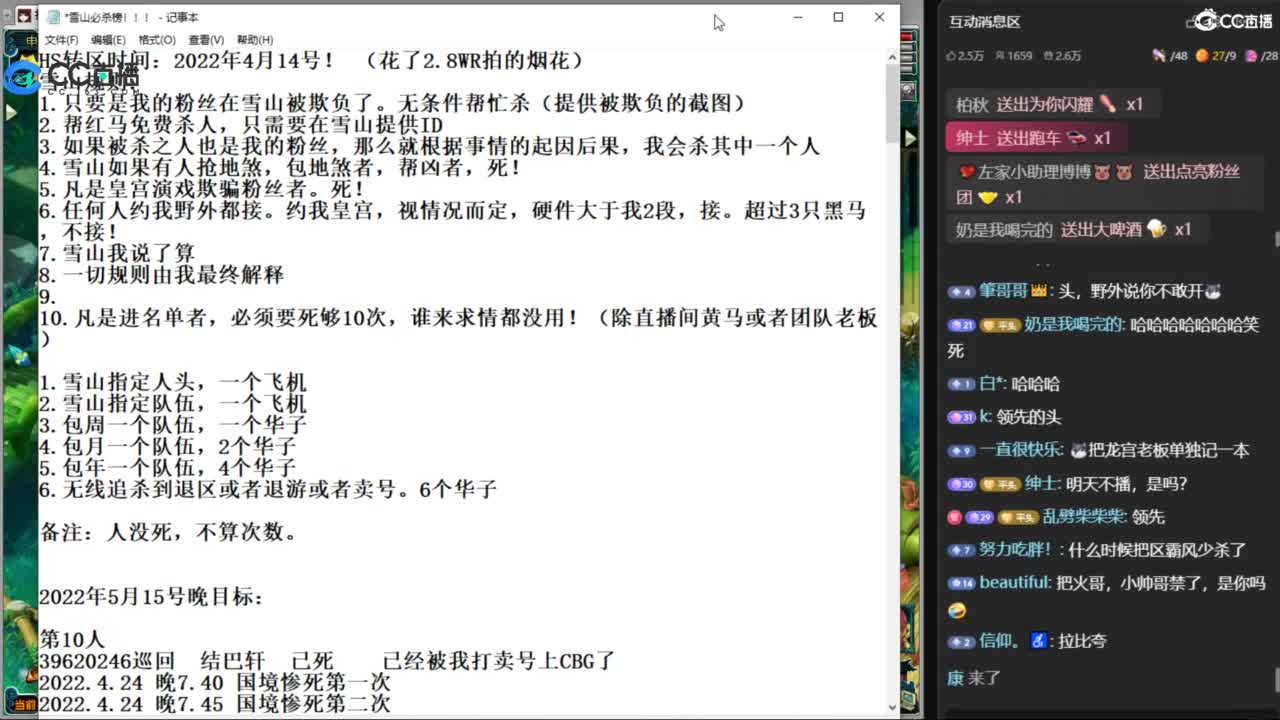1280x720 pixels.
Task: Click the level 14 badge beside beautiful
Action: coord(961,583)
